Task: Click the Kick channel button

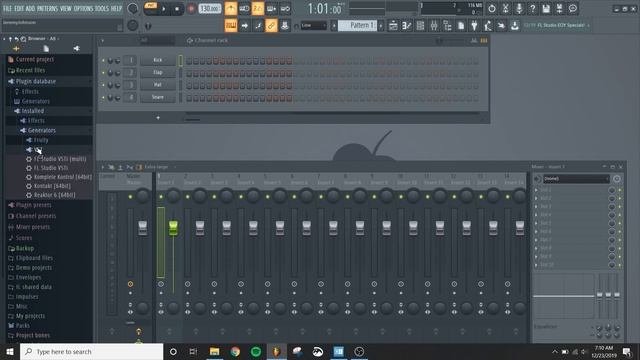Action: (158, 60)
